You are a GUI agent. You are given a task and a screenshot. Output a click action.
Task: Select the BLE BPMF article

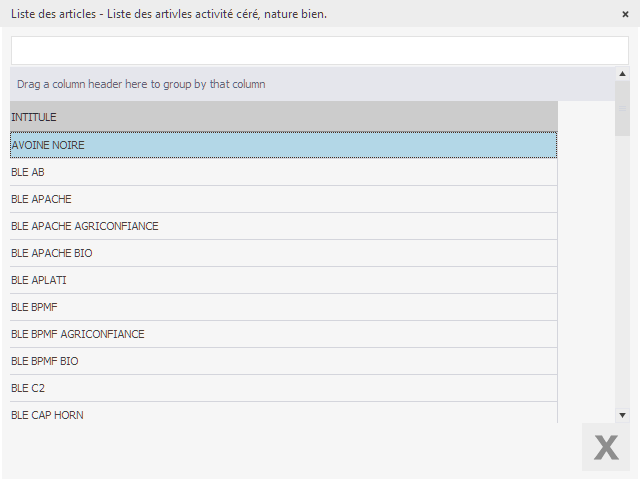[x=283, y=307]
